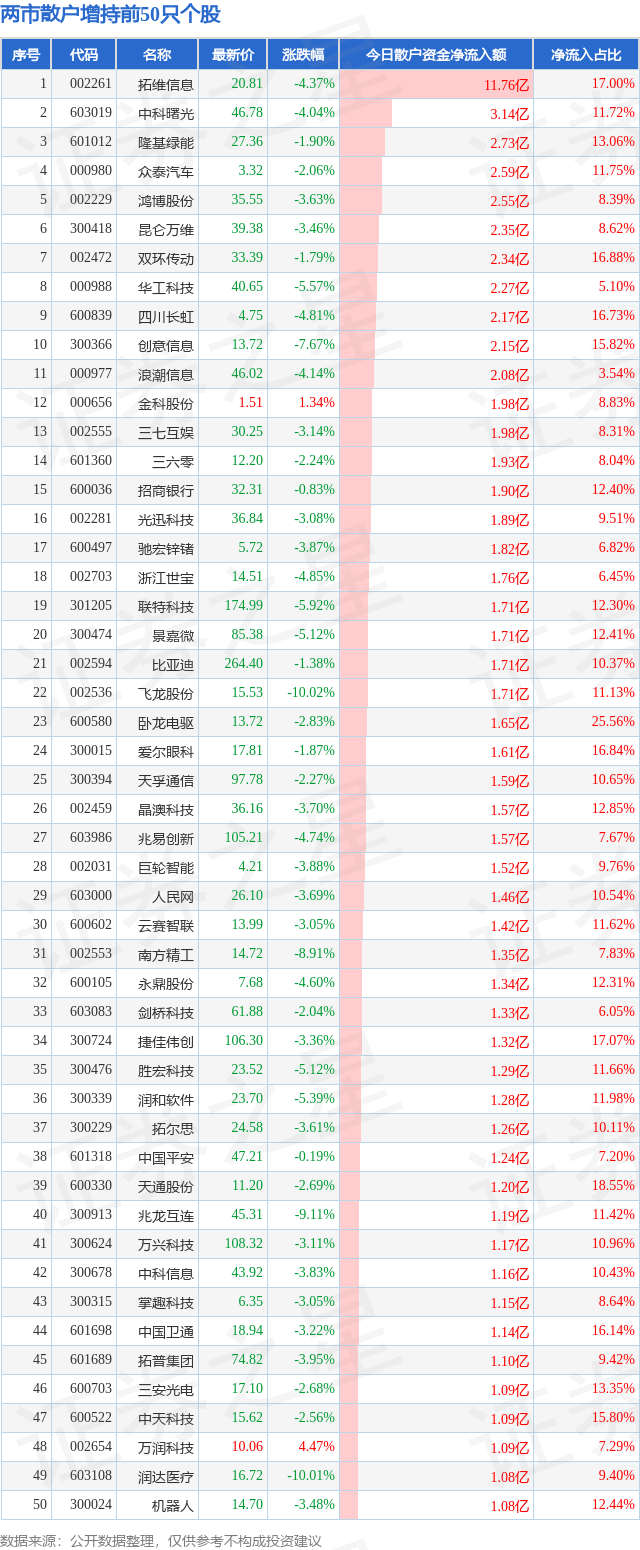Select the 数据来源 disclaimer footnote
The width and height of the screenshot is (640, 1550).
161,1541
